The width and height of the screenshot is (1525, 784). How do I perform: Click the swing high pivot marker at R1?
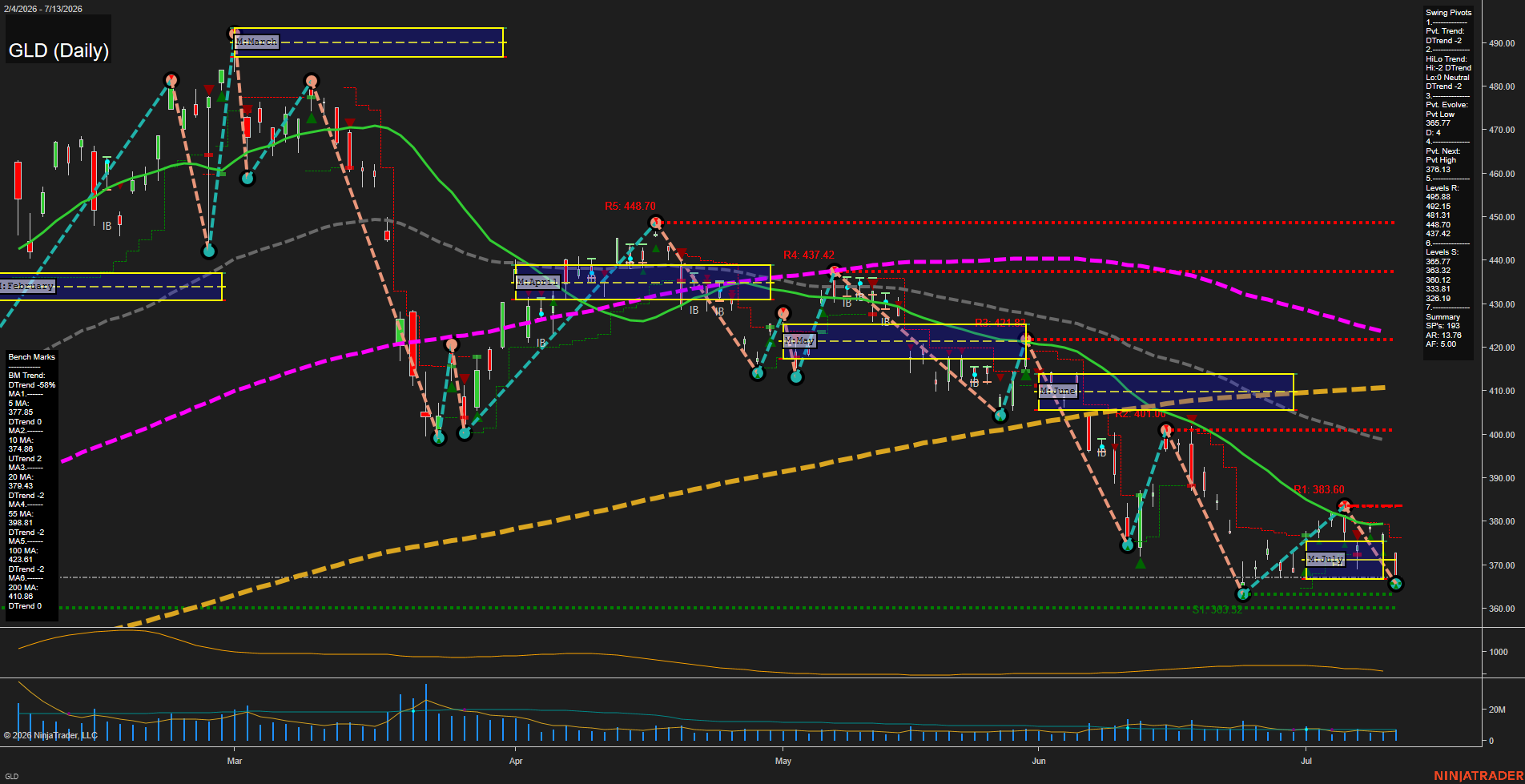pos(1345,506)
